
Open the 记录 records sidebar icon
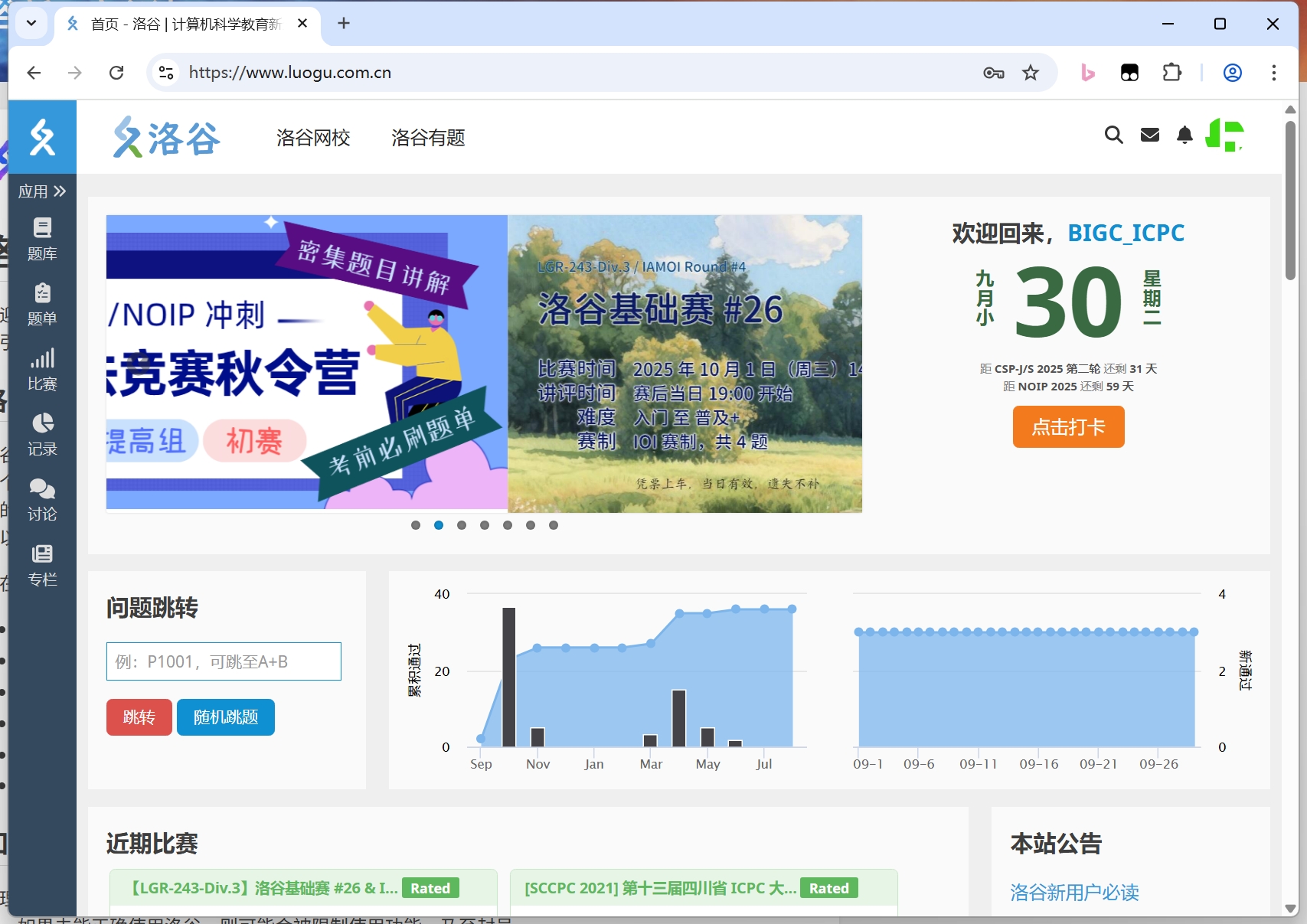42,434
